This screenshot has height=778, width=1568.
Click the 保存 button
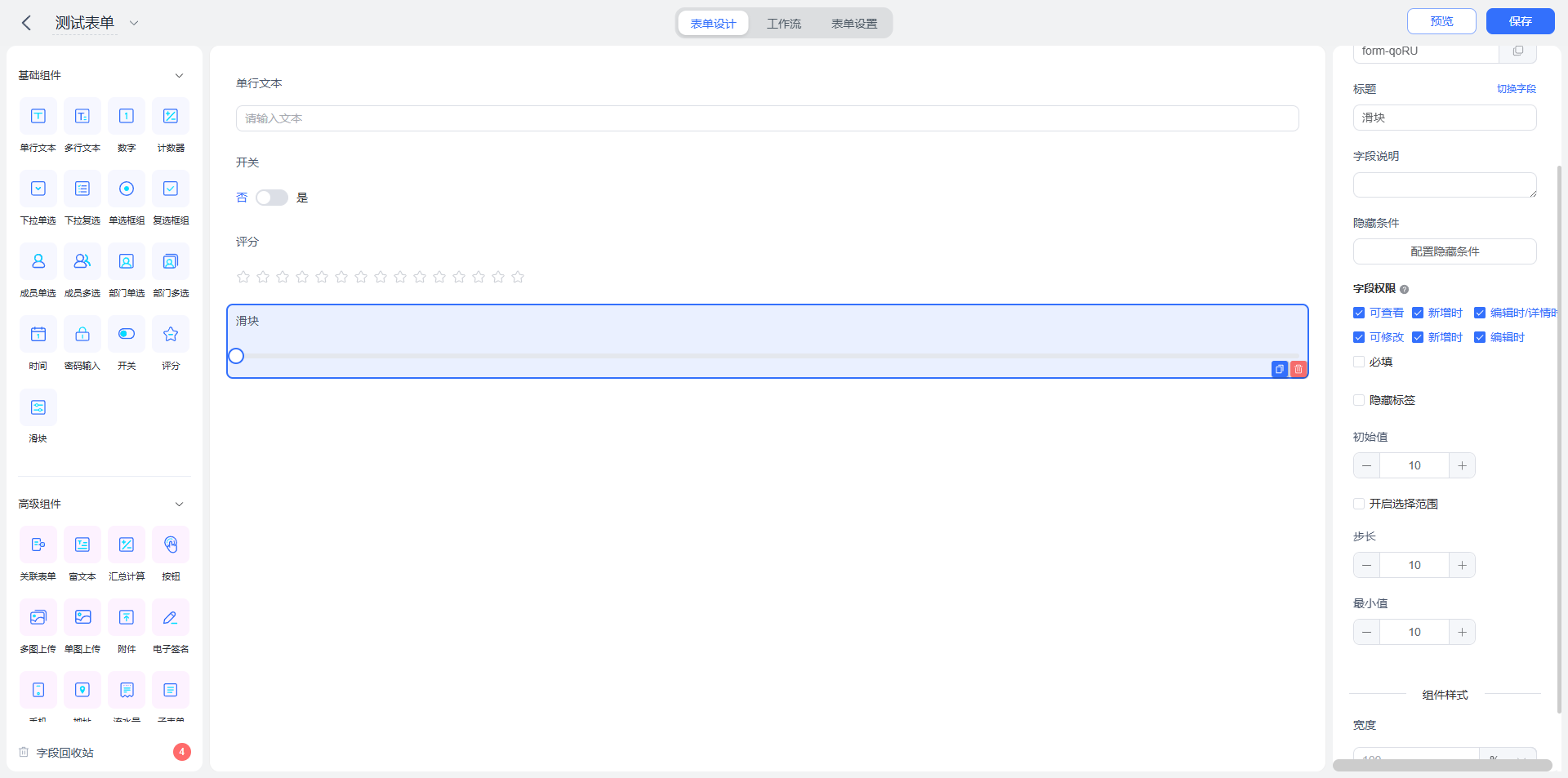pos(1520,21)
